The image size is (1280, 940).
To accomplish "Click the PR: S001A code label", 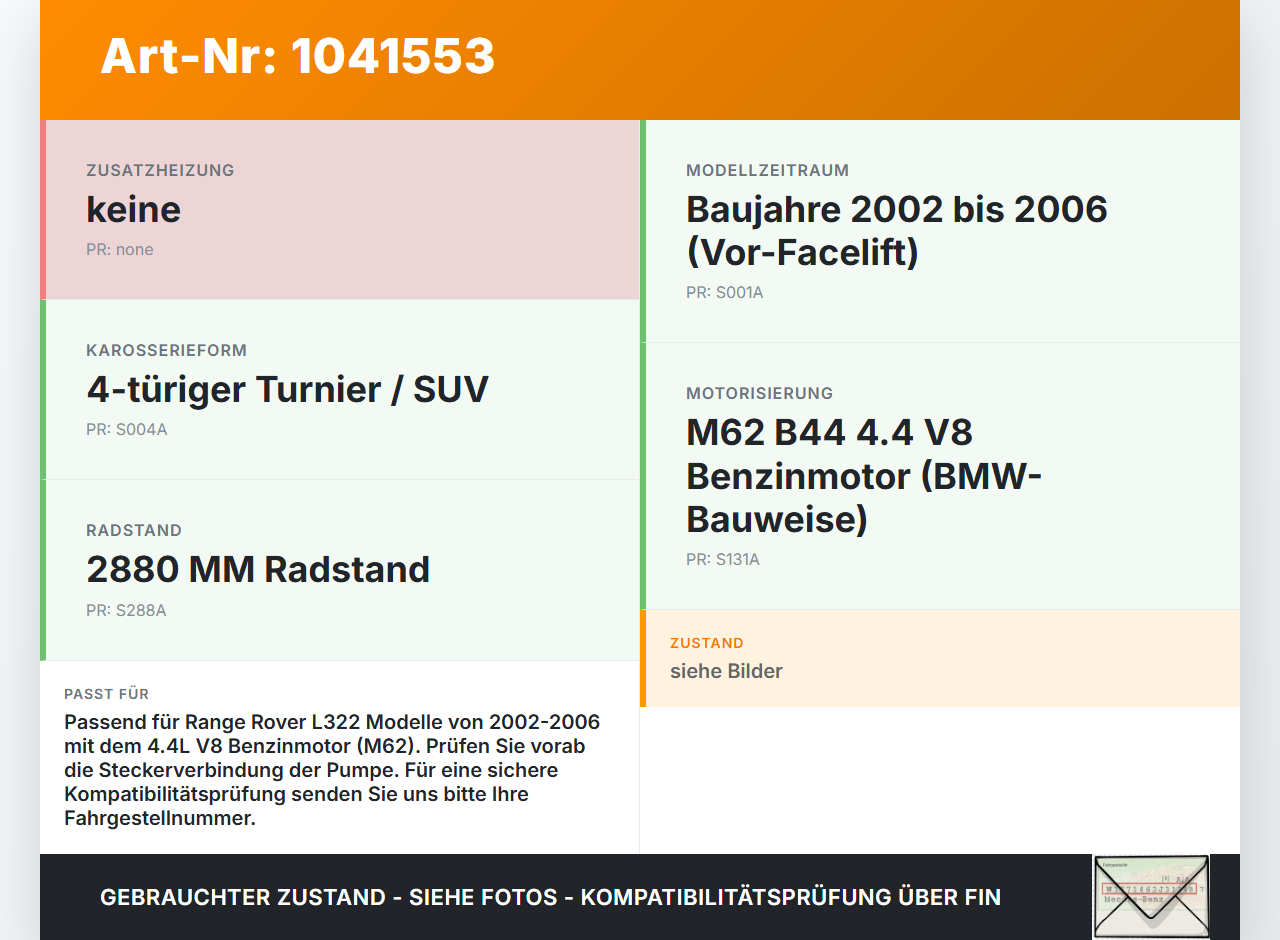I will (725, 293).
